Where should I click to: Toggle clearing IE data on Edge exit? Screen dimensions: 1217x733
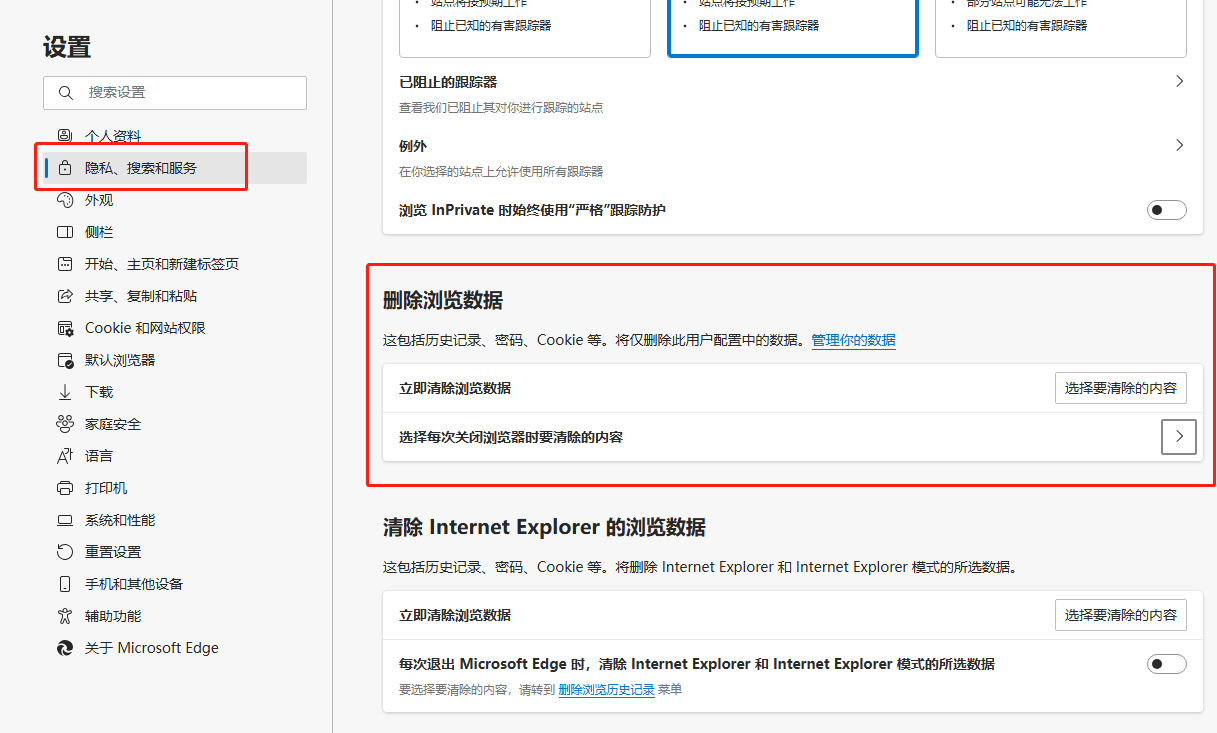[1166, 663]
